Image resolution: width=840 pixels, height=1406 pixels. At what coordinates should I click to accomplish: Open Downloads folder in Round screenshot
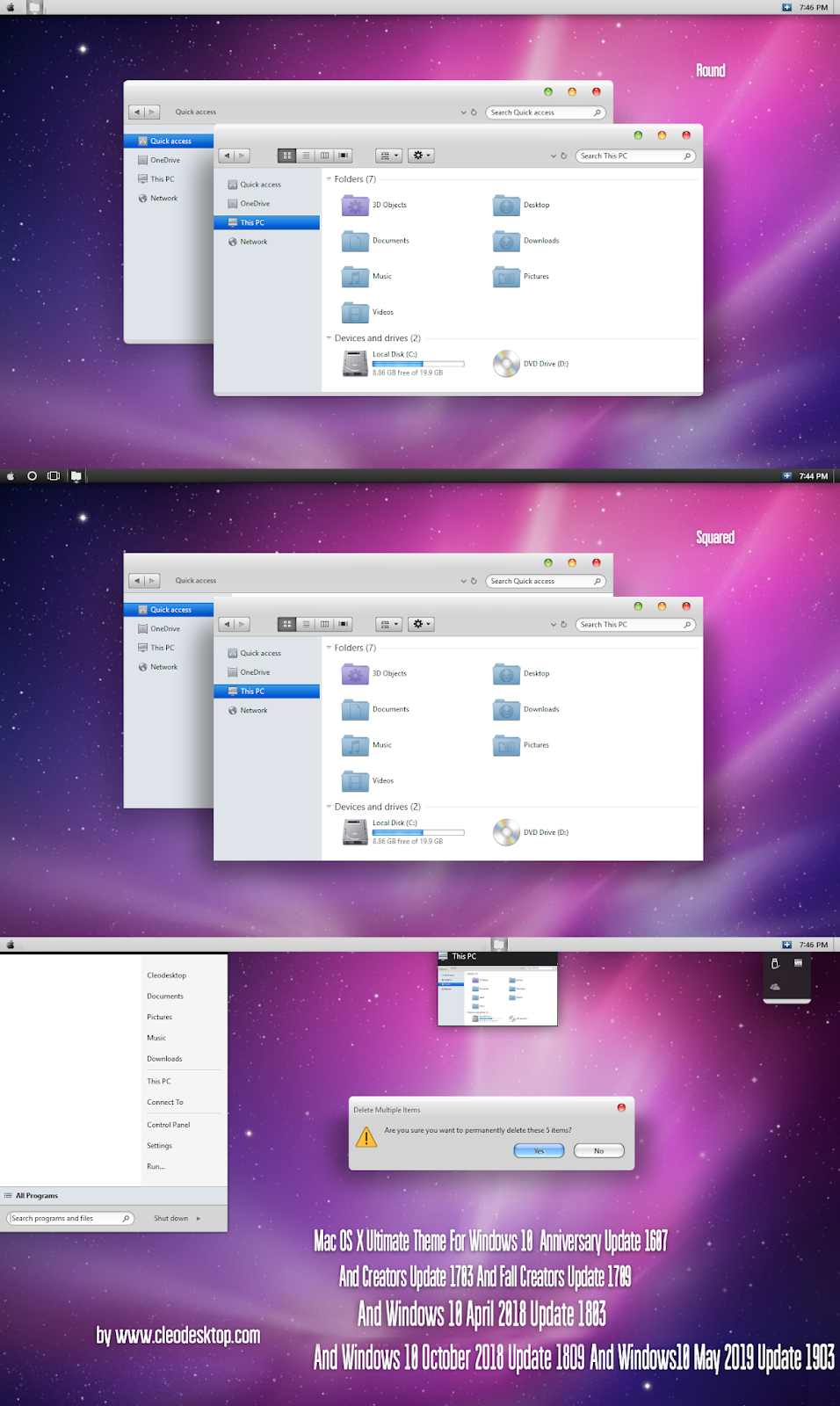[x=526, y=241]
